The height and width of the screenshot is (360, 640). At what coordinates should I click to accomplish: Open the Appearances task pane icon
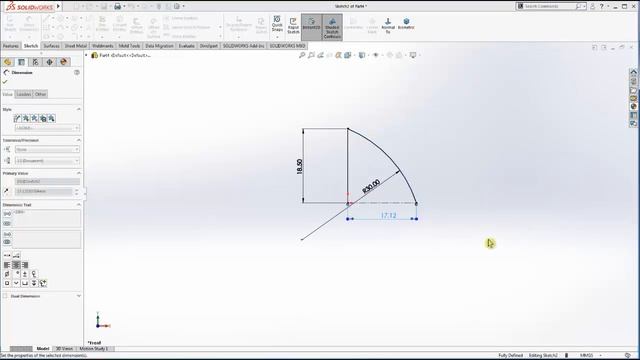coord(633,107)
